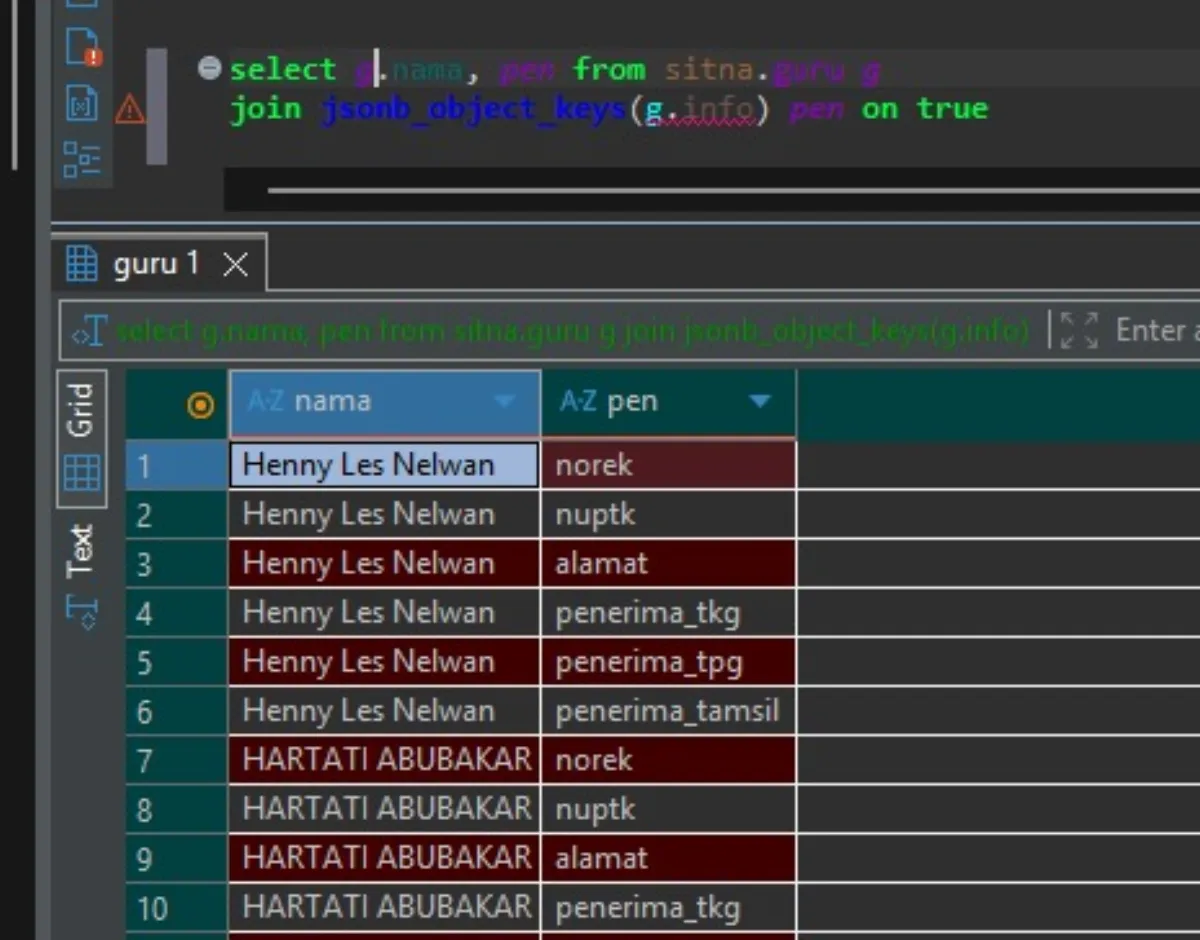Image resolution: width=1200 pixels, height=940 pixels.
Task: Select row number 7 header
Action: click(x=177, y=760)
